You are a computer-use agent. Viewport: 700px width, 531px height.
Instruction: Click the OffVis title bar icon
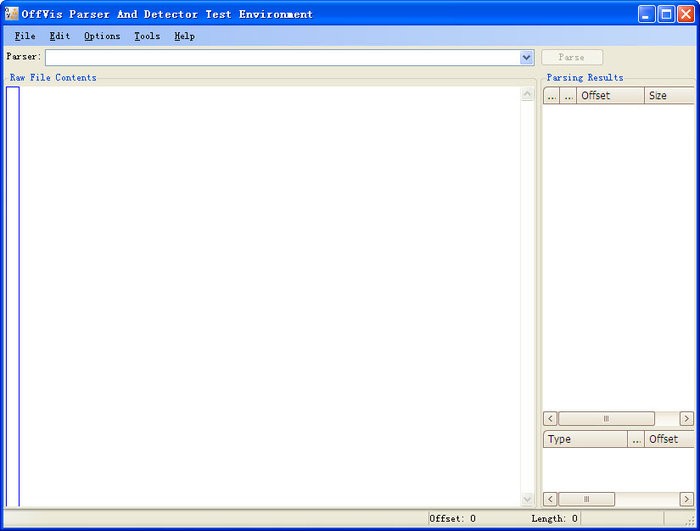[x=12, y=14]
